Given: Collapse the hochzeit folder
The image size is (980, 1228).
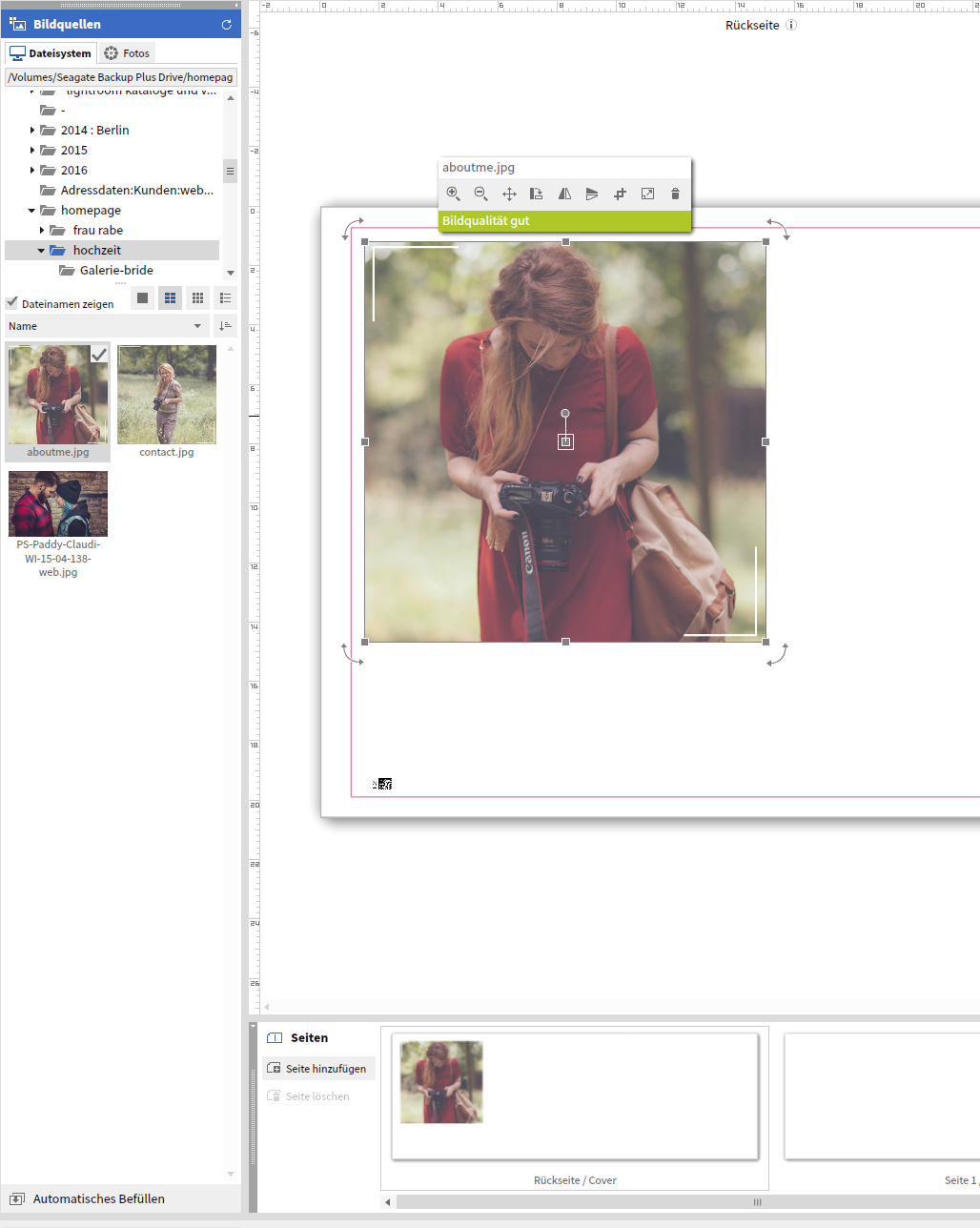Looking at the screenshot, I should coord(41,251).
